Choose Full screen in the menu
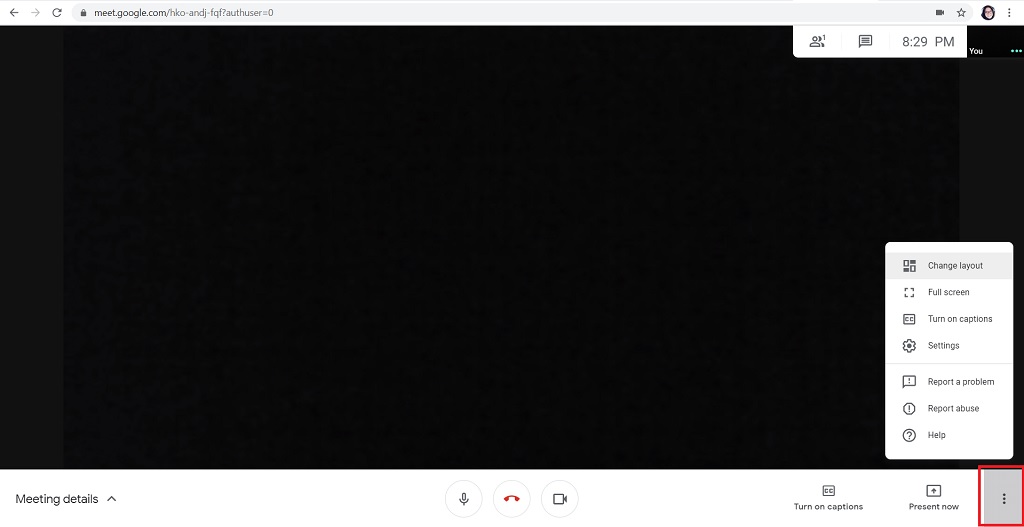 pyautogui.click(x=948, y=292)
